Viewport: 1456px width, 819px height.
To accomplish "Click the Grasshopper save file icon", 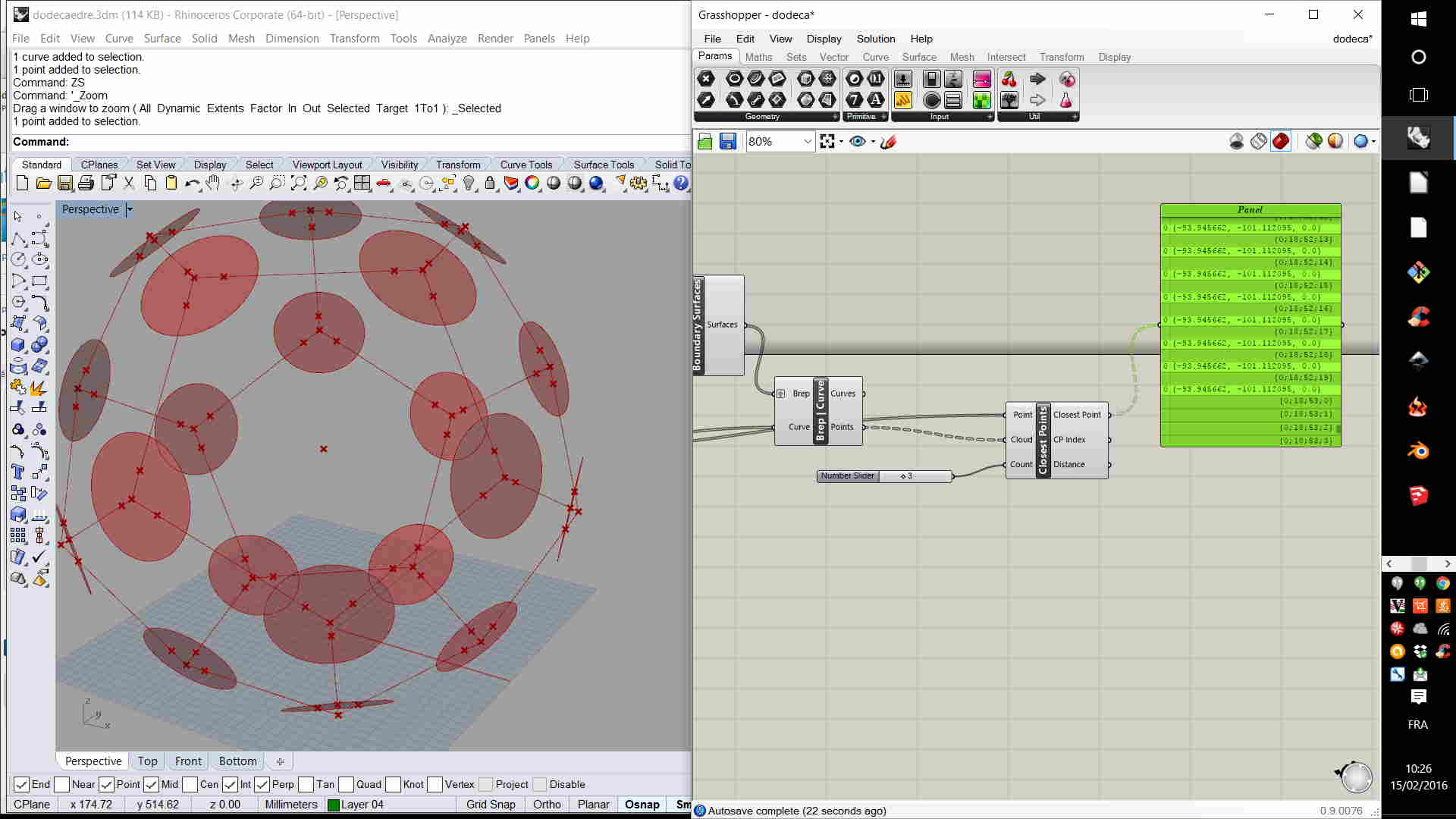I will coord(728,141).
